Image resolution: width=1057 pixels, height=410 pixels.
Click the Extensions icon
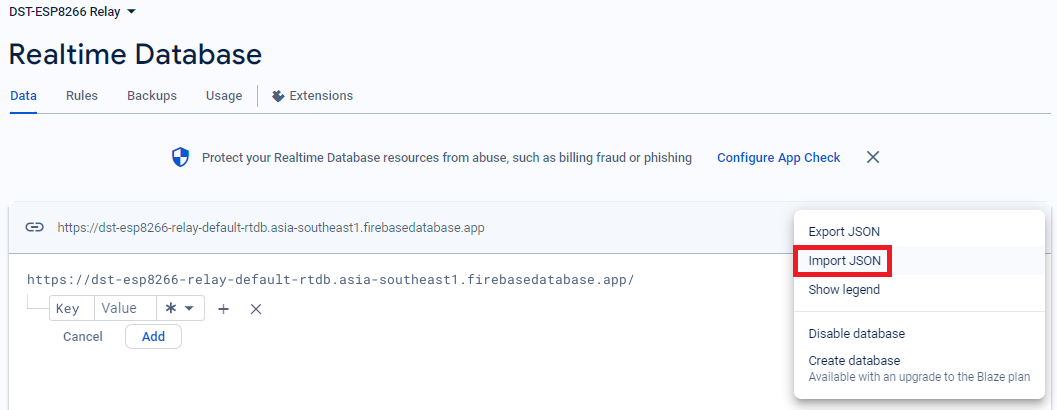click(278, 96)
